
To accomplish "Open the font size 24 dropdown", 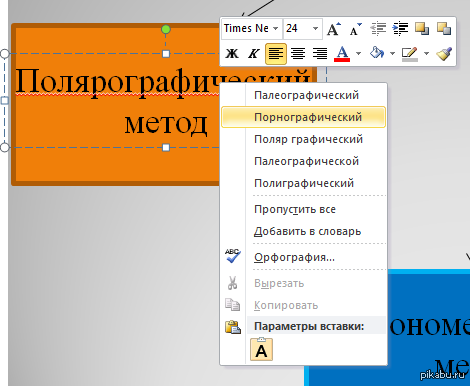I will (x=315, y=29).
